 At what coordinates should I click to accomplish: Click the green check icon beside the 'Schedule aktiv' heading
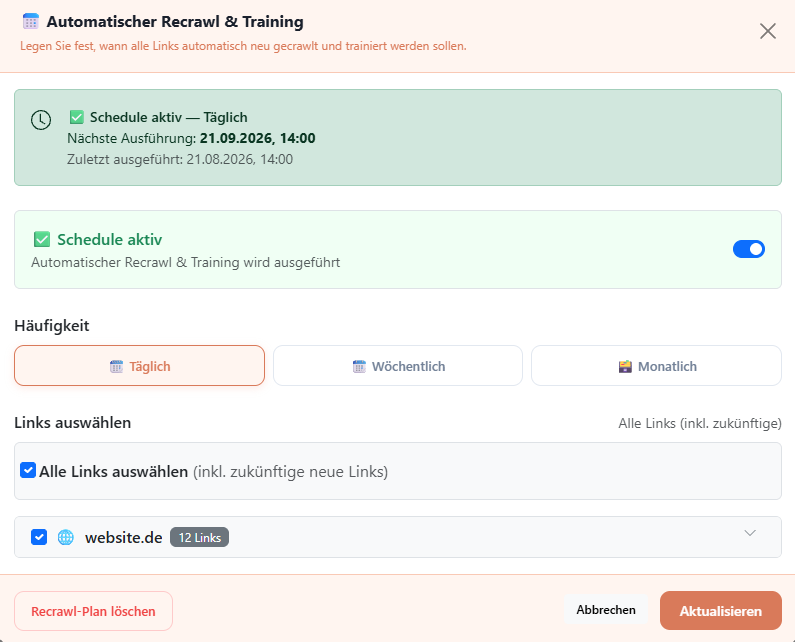pos(42,239)
